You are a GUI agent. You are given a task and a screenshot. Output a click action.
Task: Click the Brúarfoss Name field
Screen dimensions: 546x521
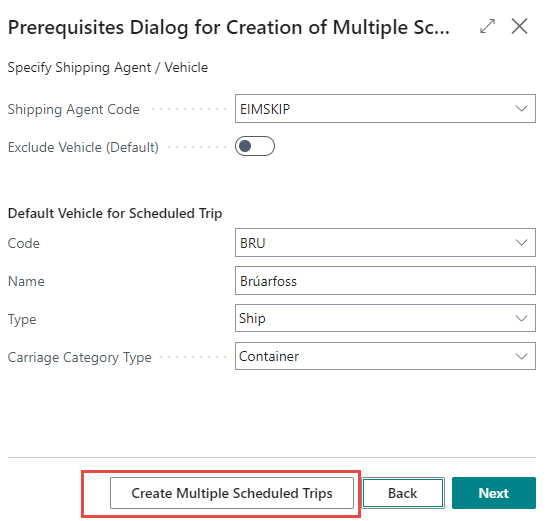click(x=385, y=281)
